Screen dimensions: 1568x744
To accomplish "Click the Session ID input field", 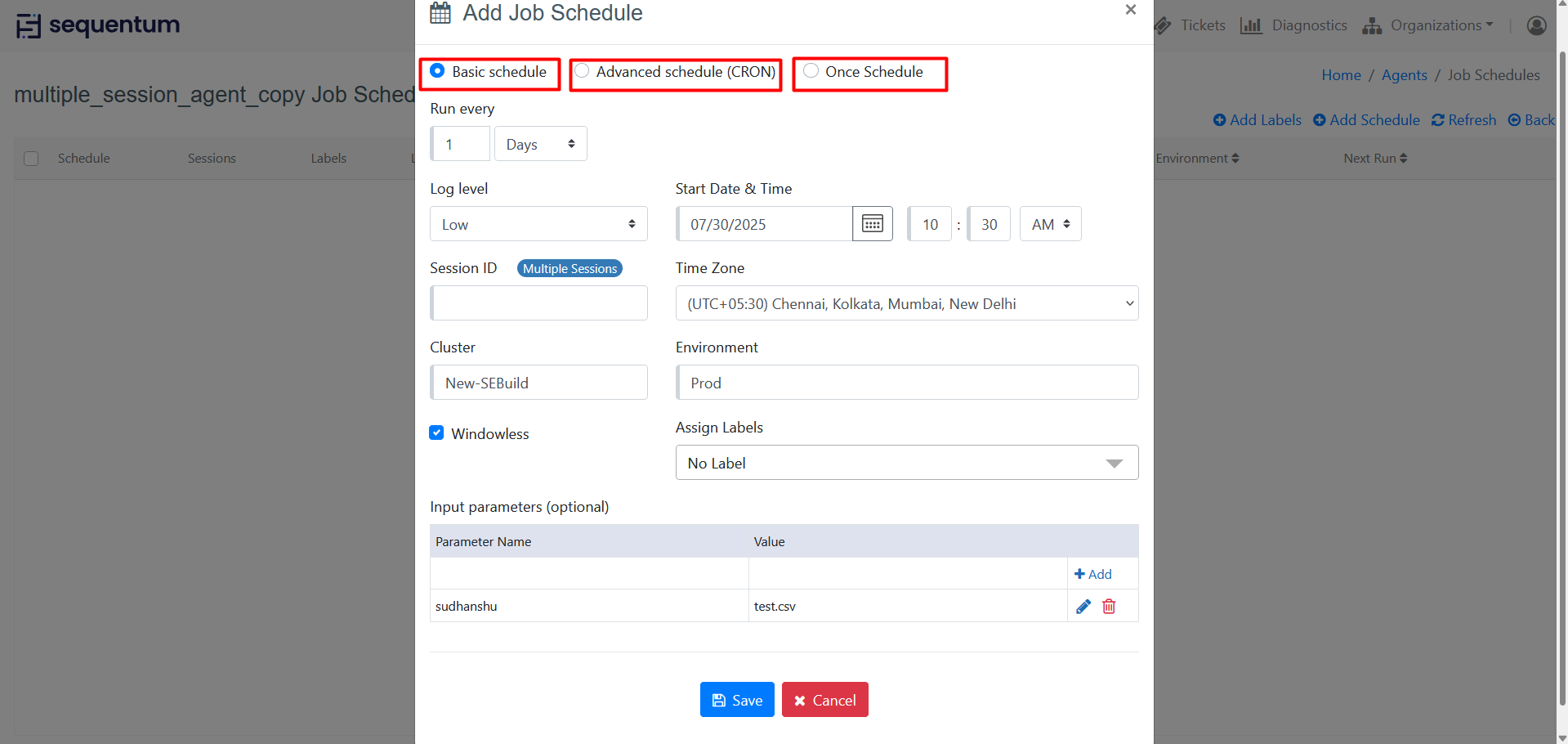I will (x=539, y=303).
